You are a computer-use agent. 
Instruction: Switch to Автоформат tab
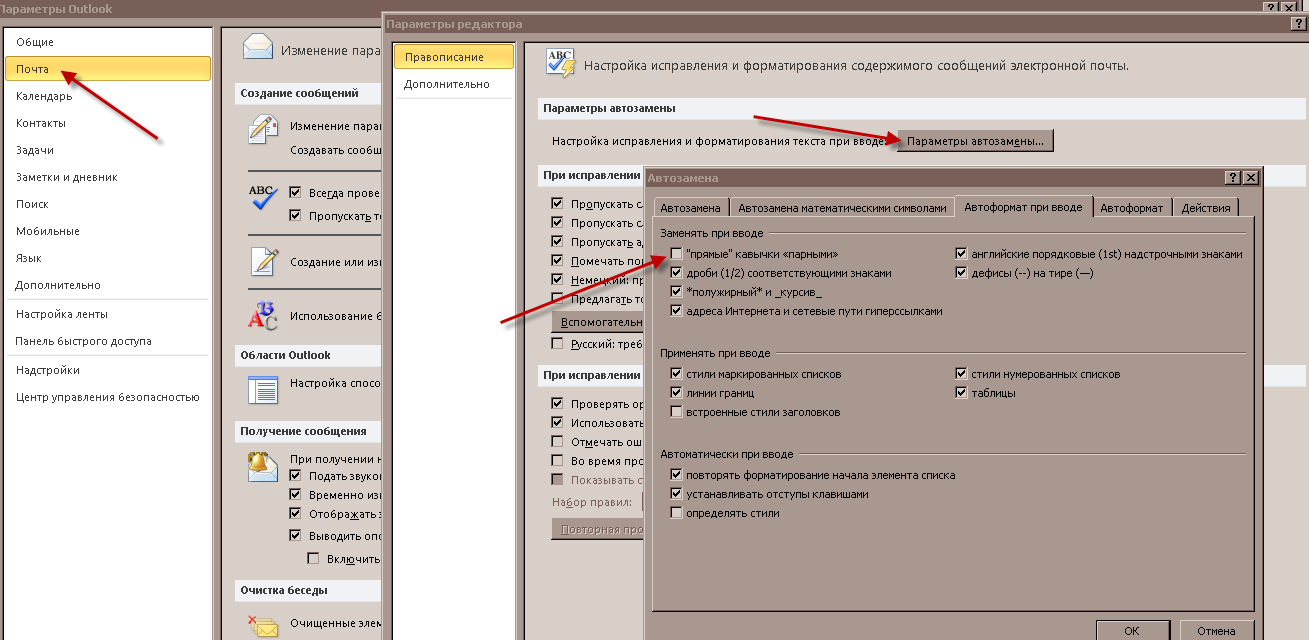pos(1132,208)
